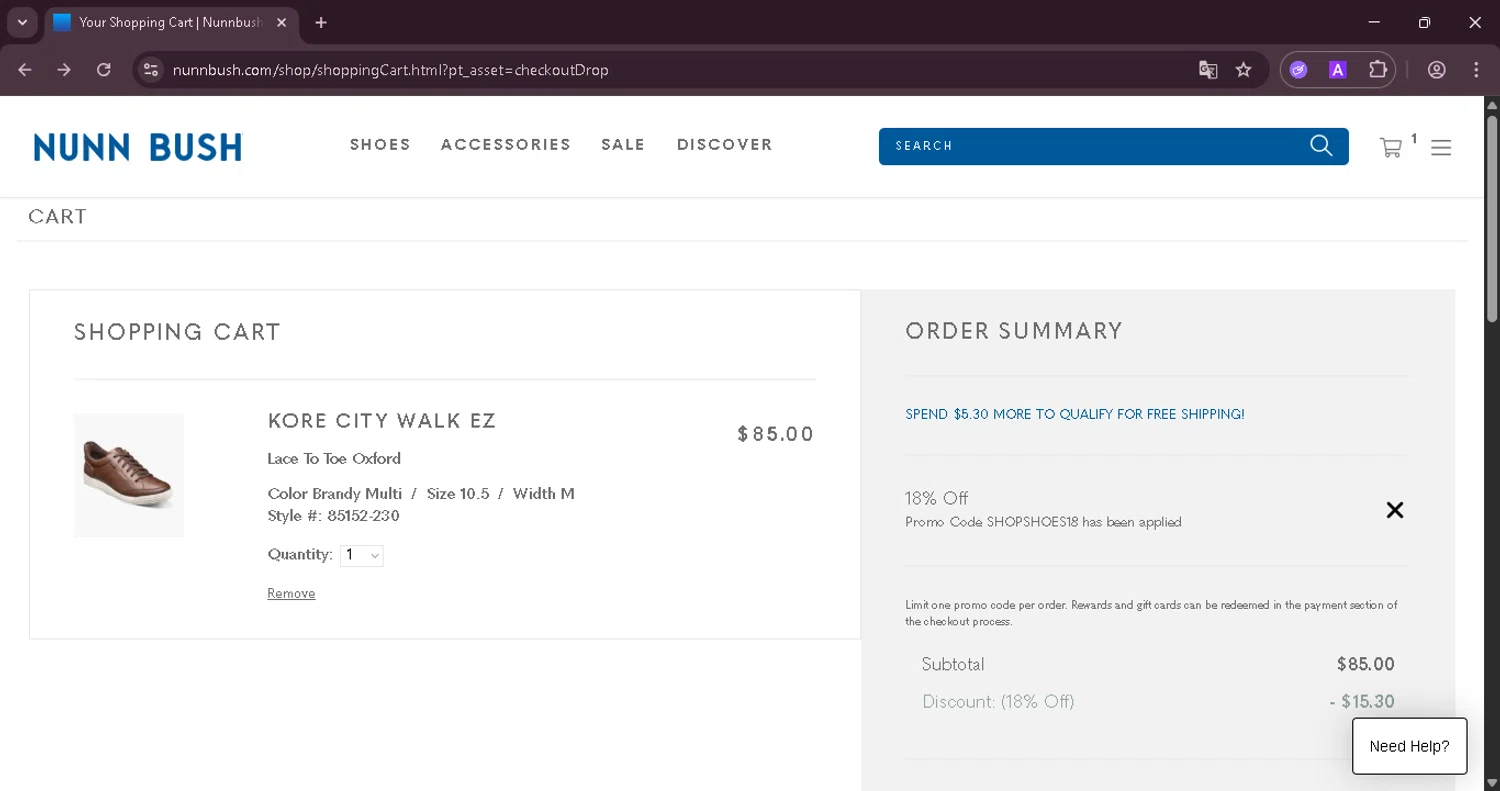1500x791 pixels.
Task: Open the SALE menu
Action: (623, 145)
